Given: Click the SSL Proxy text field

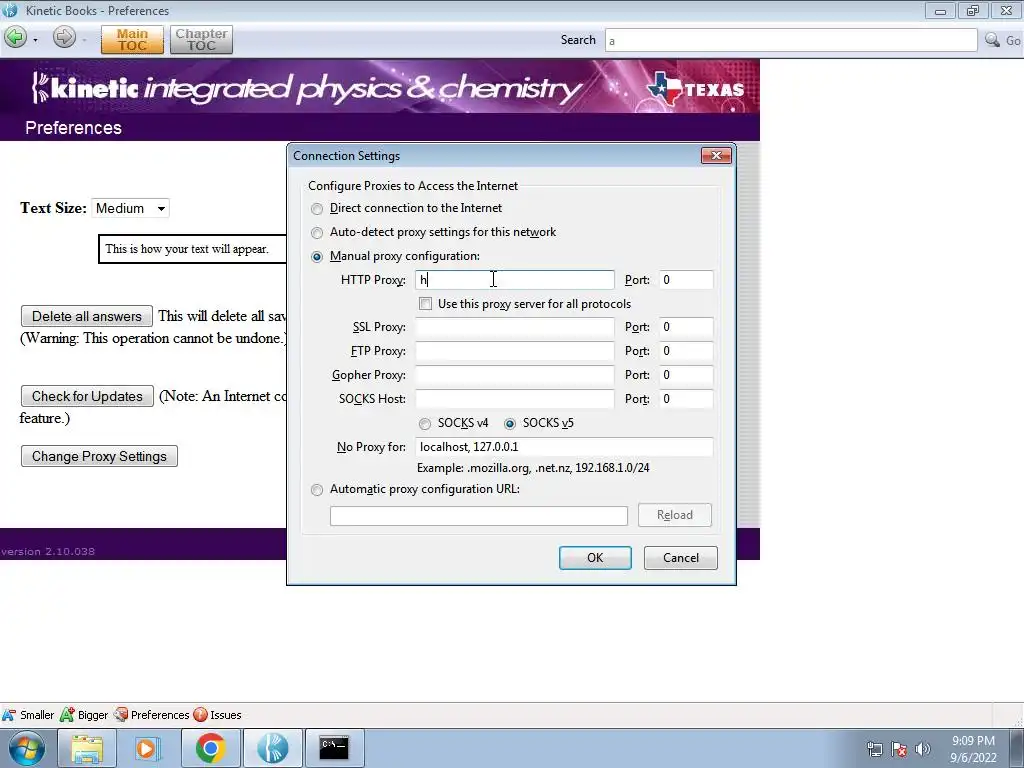Looking at the screenshot, I should 515,327.
